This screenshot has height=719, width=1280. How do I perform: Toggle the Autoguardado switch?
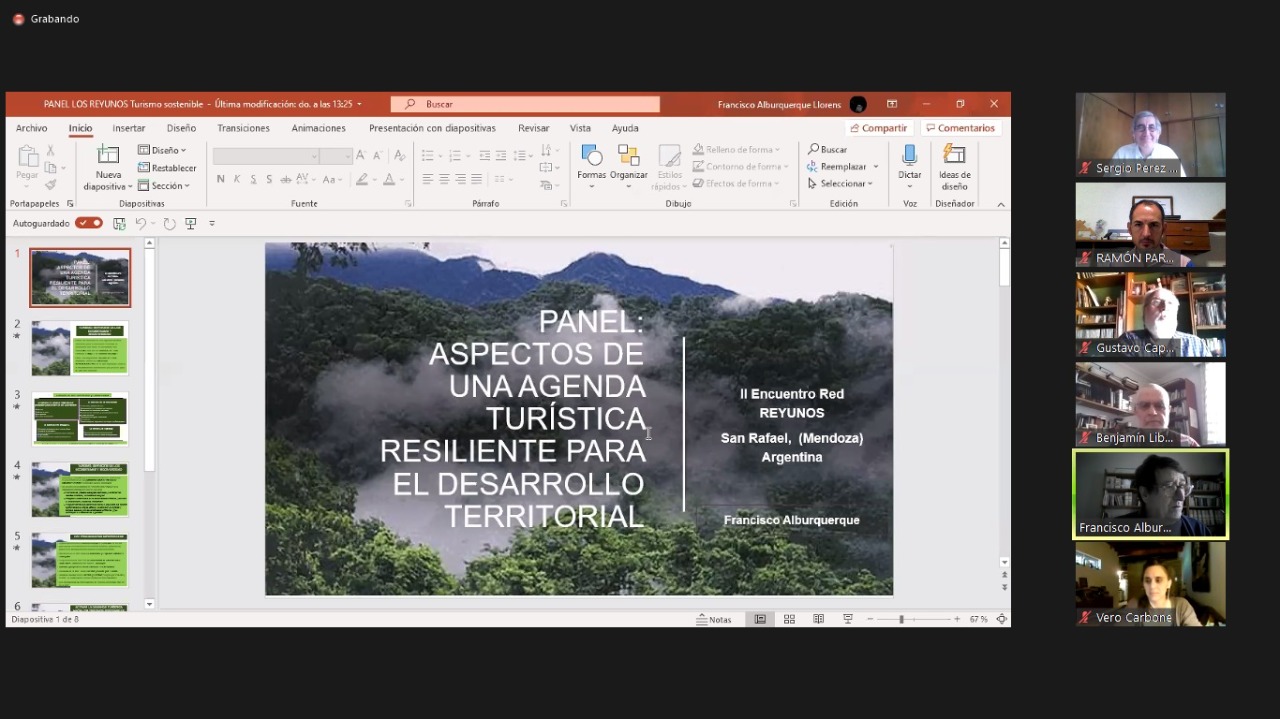[x=89, y=223]
